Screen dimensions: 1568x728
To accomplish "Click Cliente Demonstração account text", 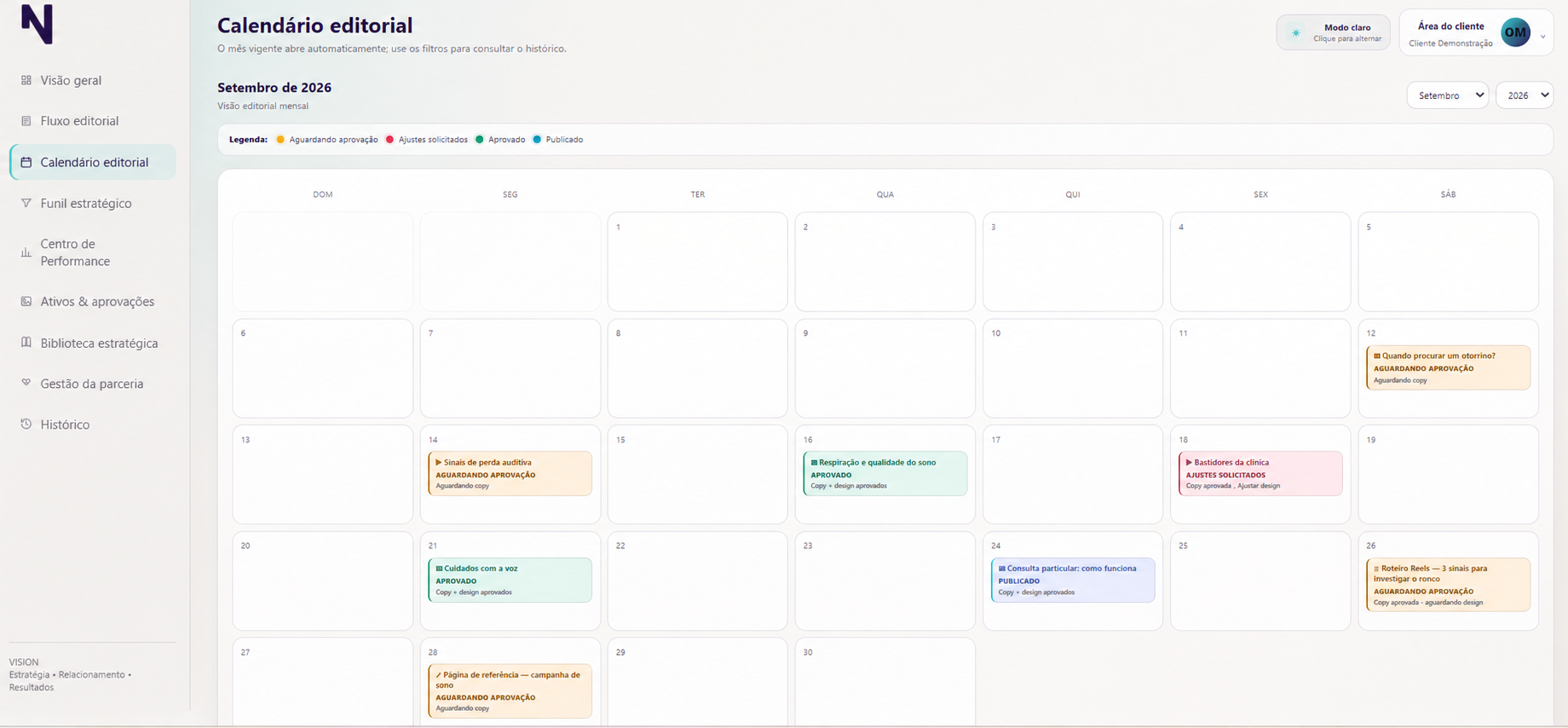I will pos(1450,43).
